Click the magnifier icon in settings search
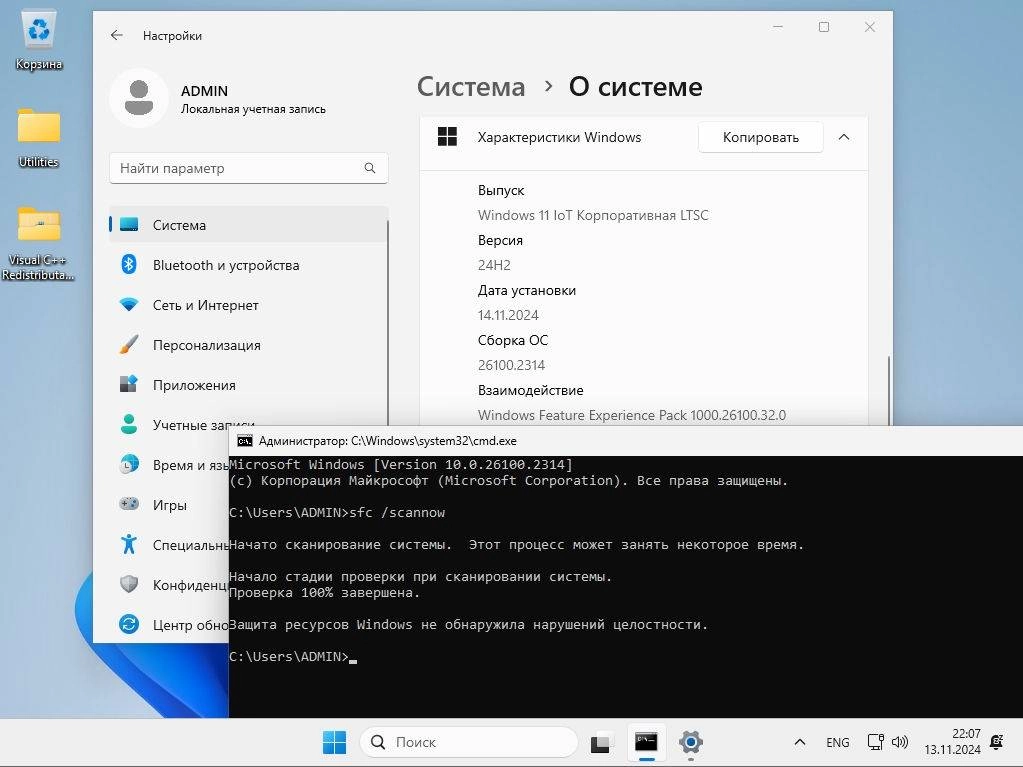1023x767 pixels. coord(370,168)
